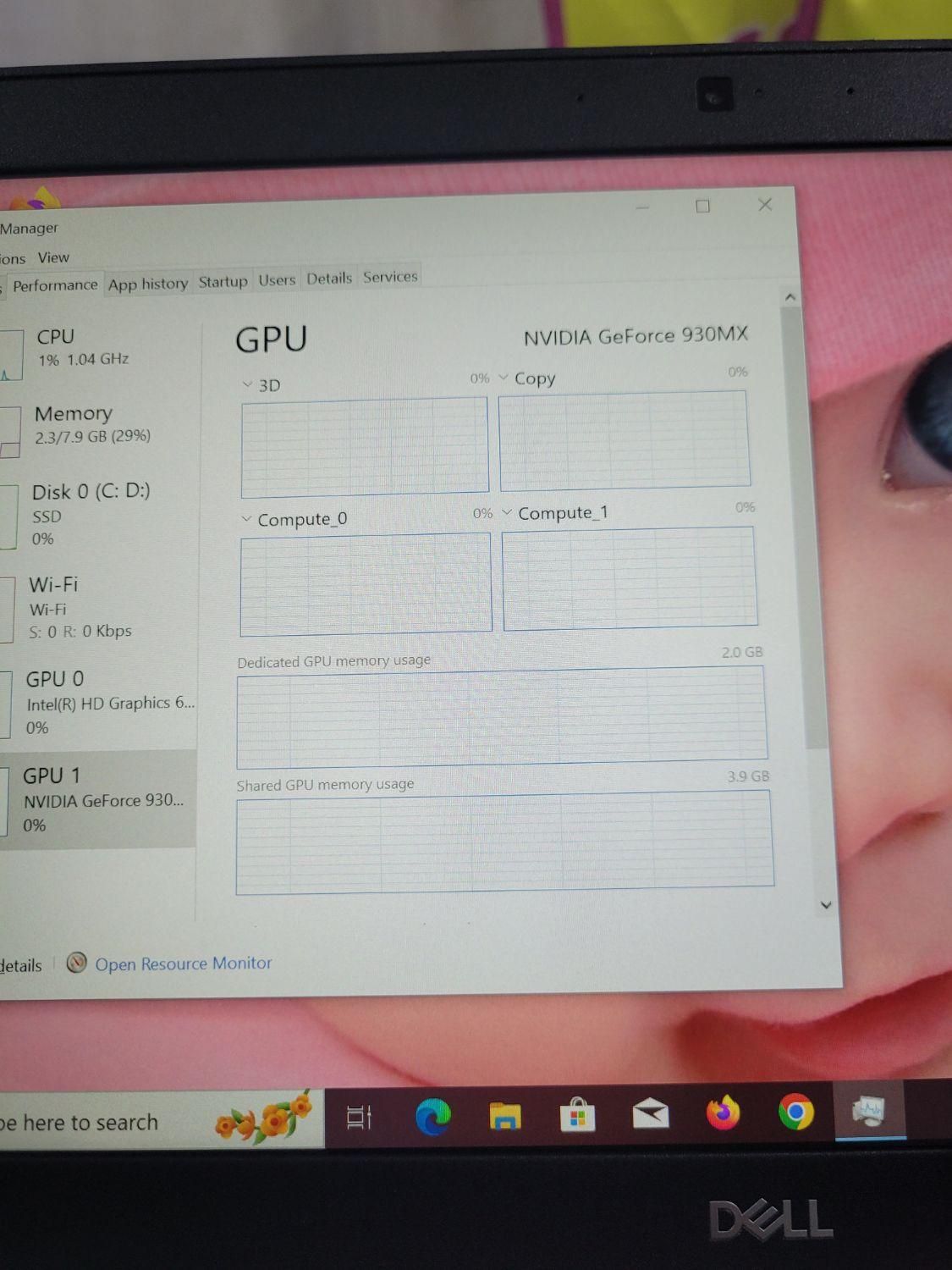Viewport: 952px width, 1270px height.
Task: Select Disk 0 (C: D:) entry
Action: 98,515
